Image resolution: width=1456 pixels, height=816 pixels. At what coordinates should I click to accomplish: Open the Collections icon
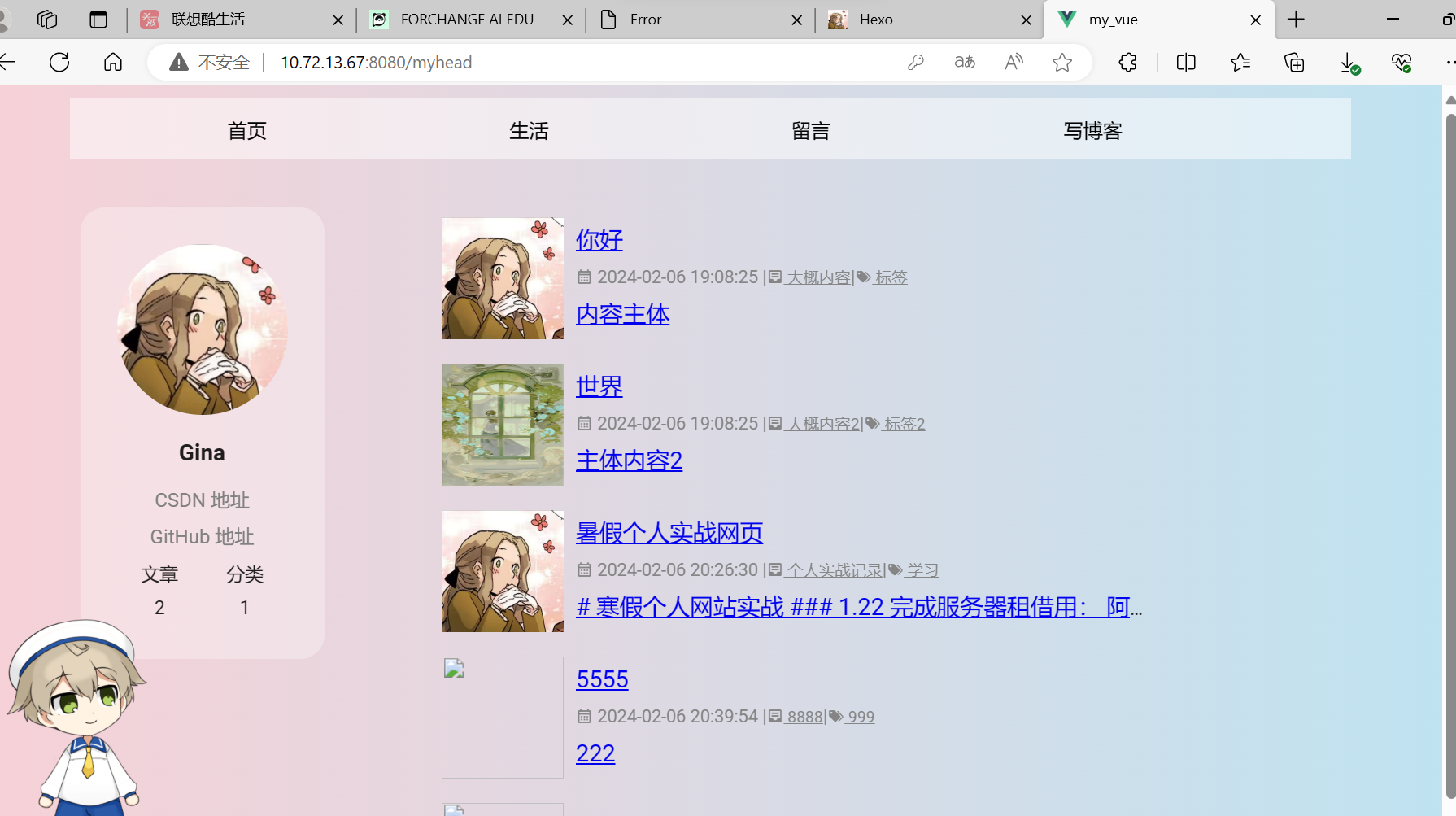point(1294,62)
